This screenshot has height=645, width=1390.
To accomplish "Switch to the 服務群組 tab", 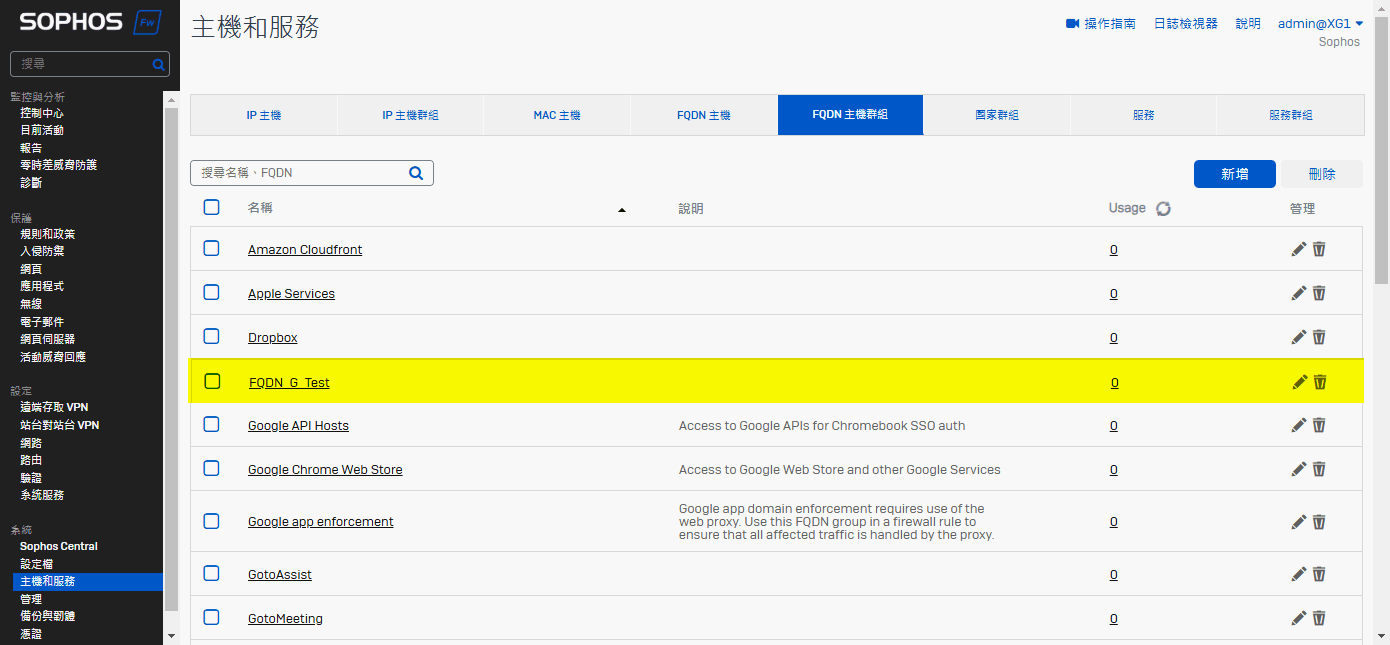I will (x=1291, y=115).
